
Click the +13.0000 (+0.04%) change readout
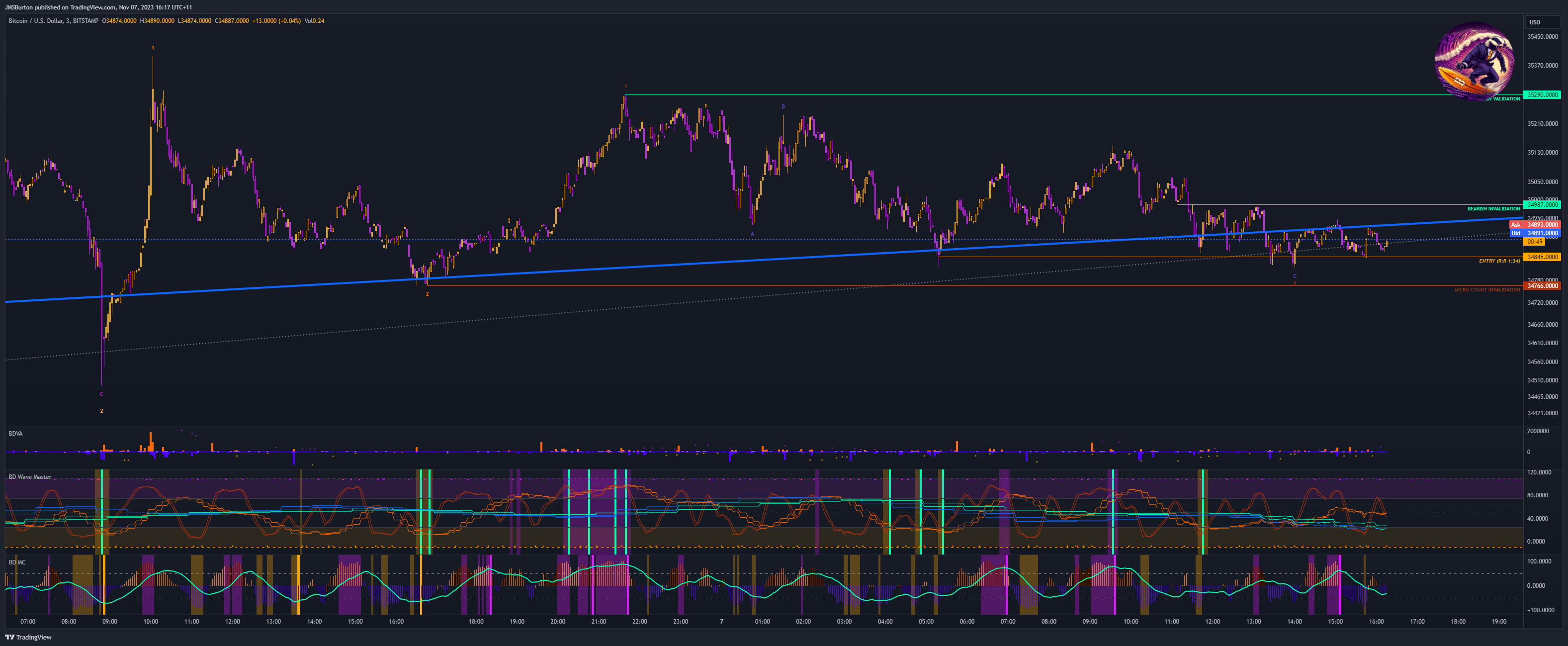pos(276,21)
